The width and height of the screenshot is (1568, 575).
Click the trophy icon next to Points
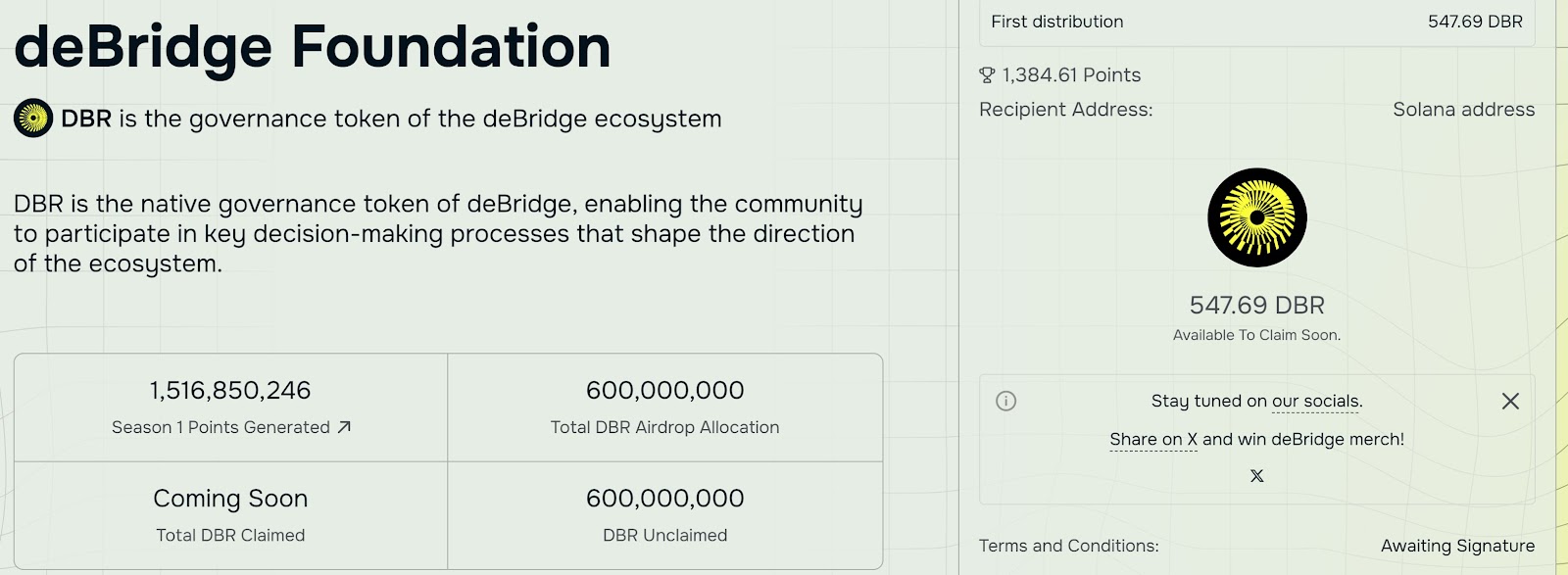[987, 75]
